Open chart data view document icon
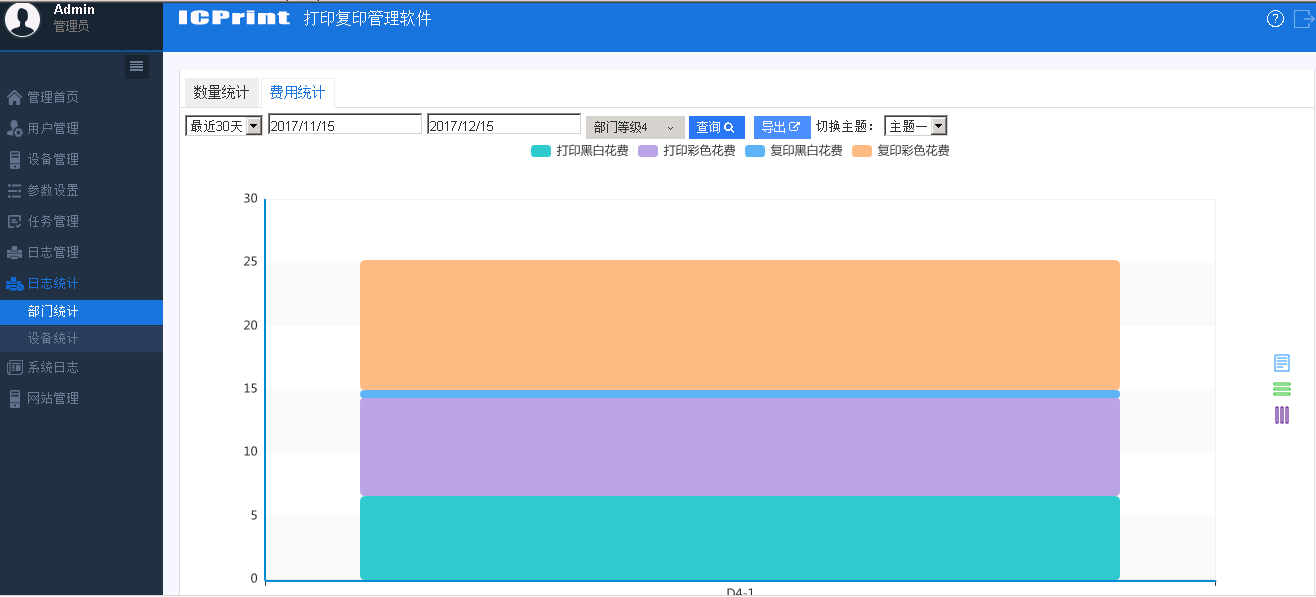Viewport: 1316px width, 597px height. pos(1282,363)
